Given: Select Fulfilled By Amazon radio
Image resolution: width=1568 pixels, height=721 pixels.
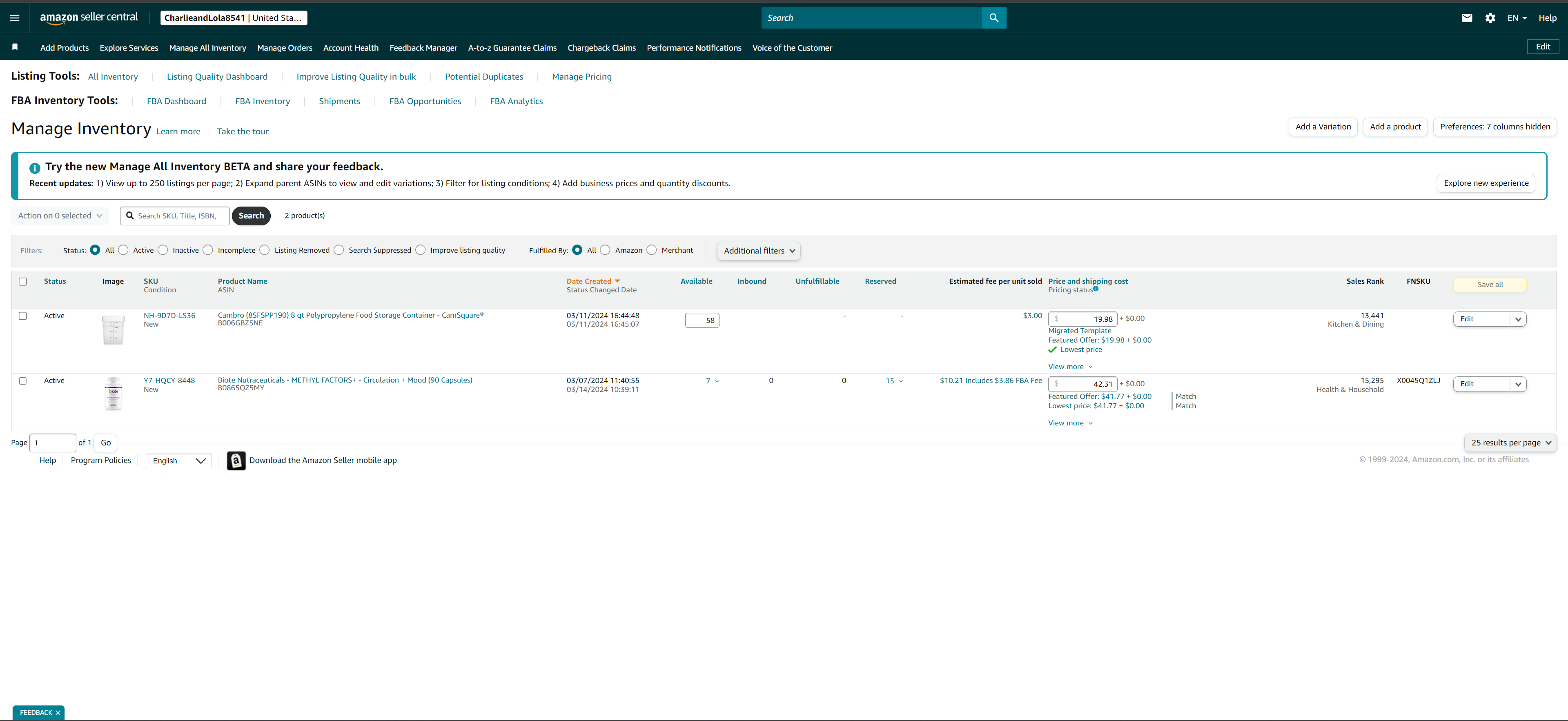Looking at the screenshot, I should (605, 250).
